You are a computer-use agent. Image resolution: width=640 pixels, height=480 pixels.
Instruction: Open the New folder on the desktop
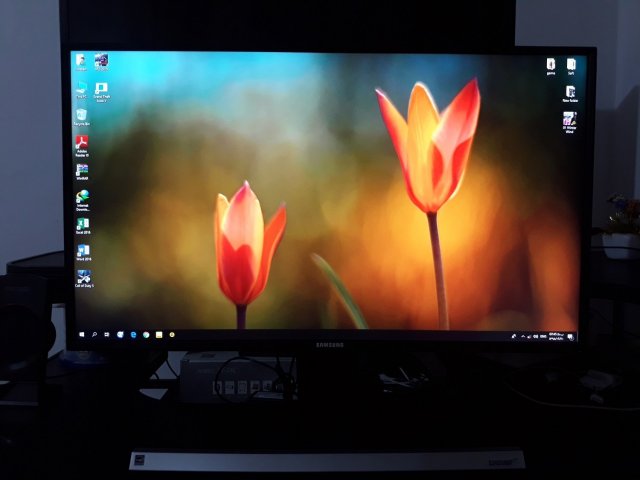570,91
